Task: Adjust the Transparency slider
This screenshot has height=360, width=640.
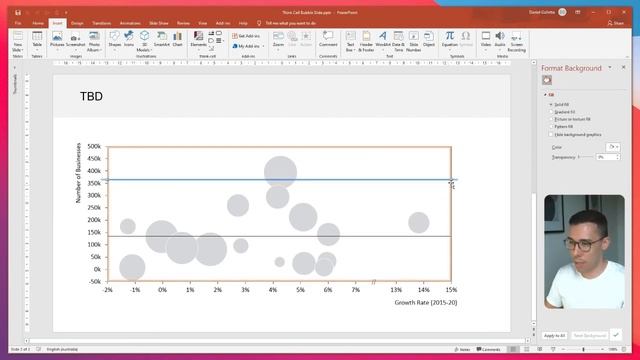Action: tap(586, 157)
